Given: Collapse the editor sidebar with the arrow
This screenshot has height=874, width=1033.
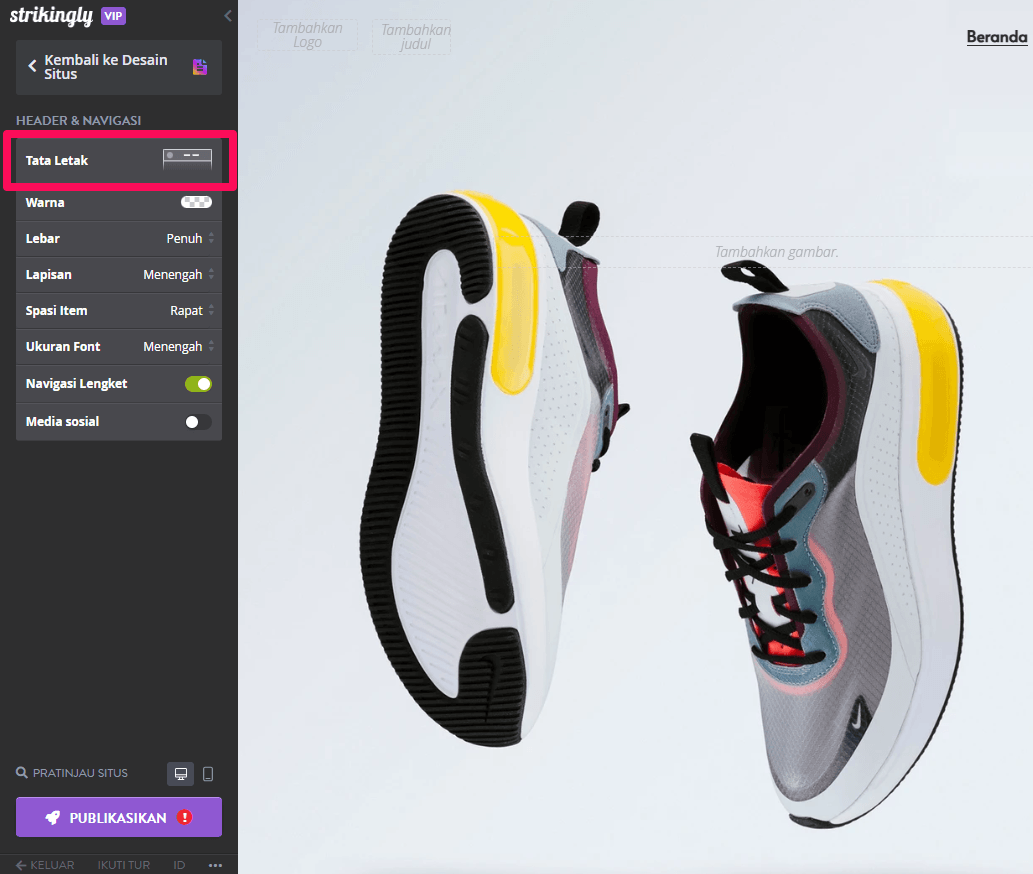Looking at the screenshot, I should click(228, 16).
